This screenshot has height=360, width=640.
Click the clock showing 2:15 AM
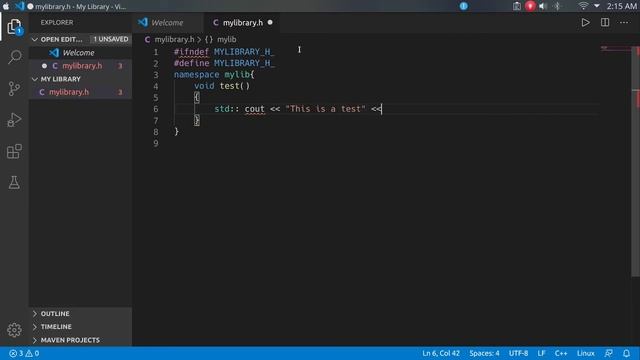pyautogui.click(x=621, y=6)
